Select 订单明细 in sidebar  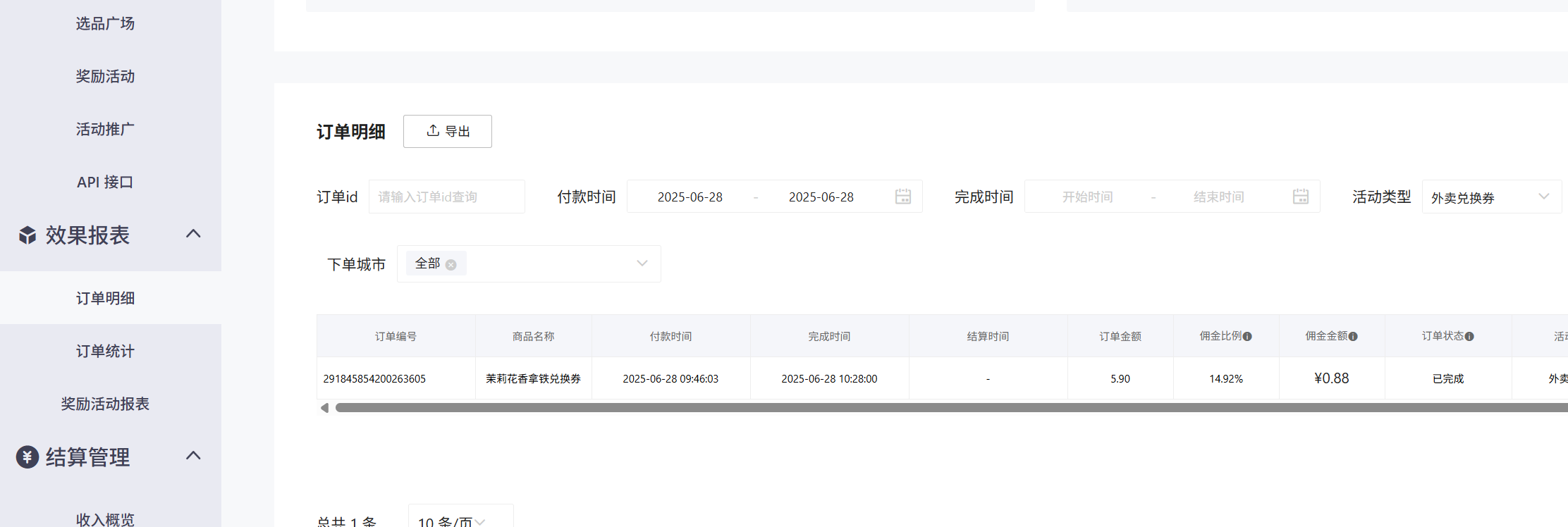105,298
